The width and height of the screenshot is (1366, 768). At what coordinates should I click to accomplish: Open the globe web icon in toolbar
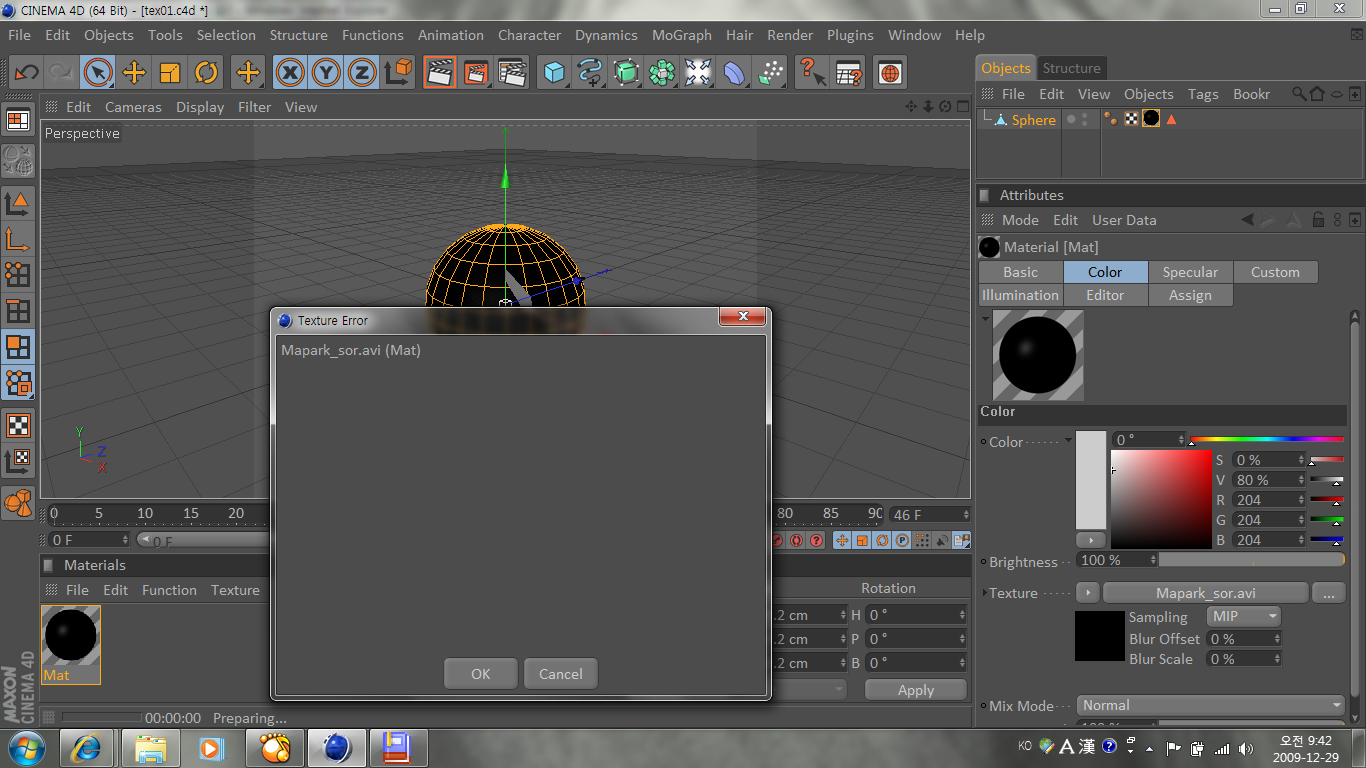(x=890, y=72)
